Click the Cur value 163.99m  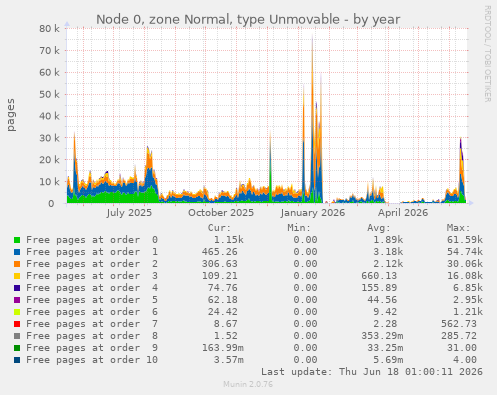click(223, 348)
